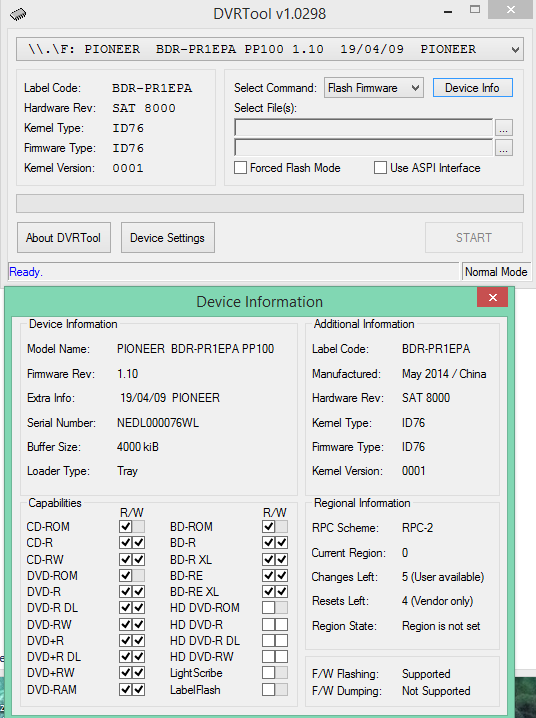Toggle DVD-RW write checkbox
This screenshot has width=536, height=718.
(139, 624)
